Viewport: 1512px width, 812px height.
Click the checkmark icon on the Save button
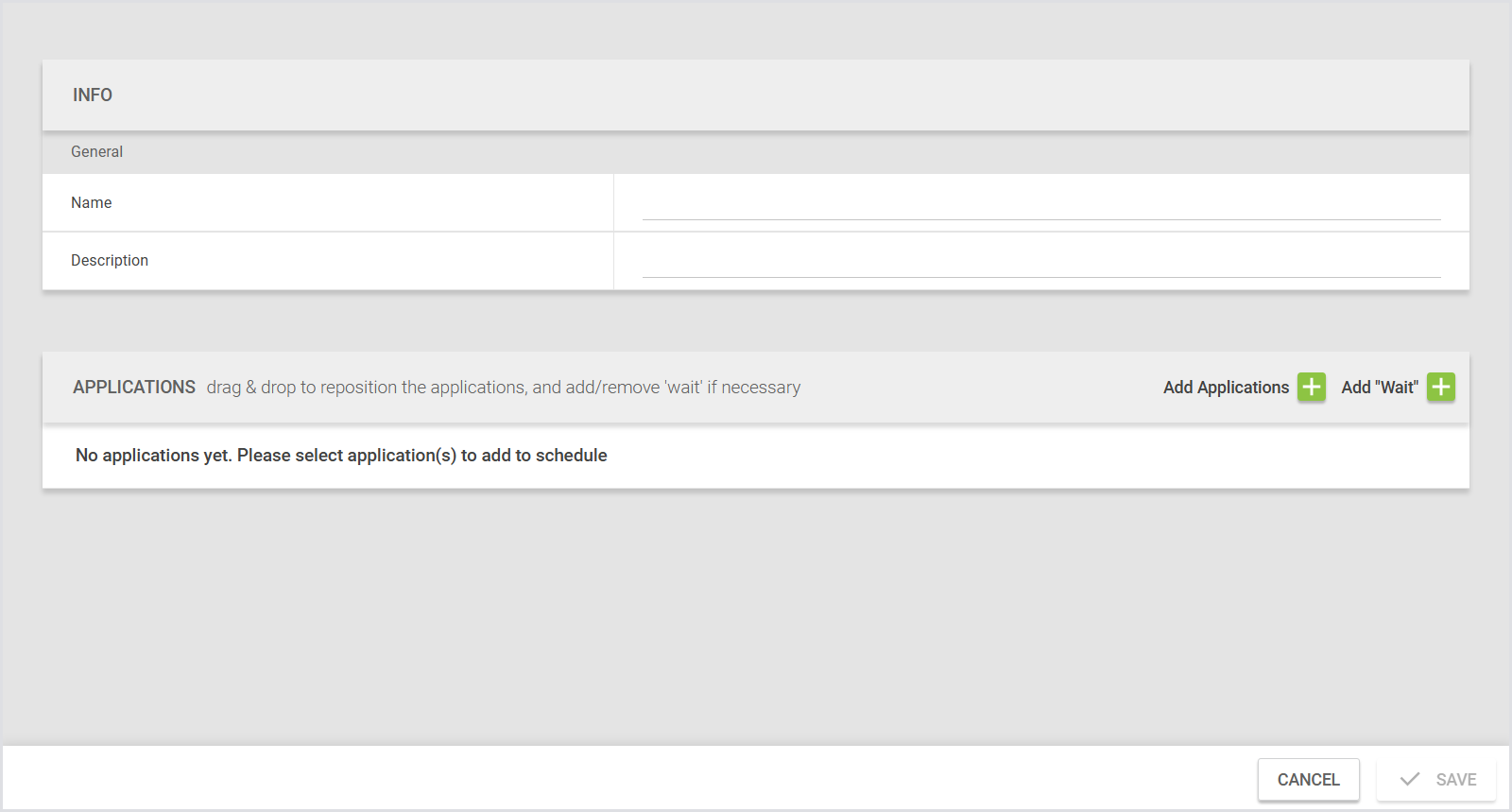[1410, 779]
